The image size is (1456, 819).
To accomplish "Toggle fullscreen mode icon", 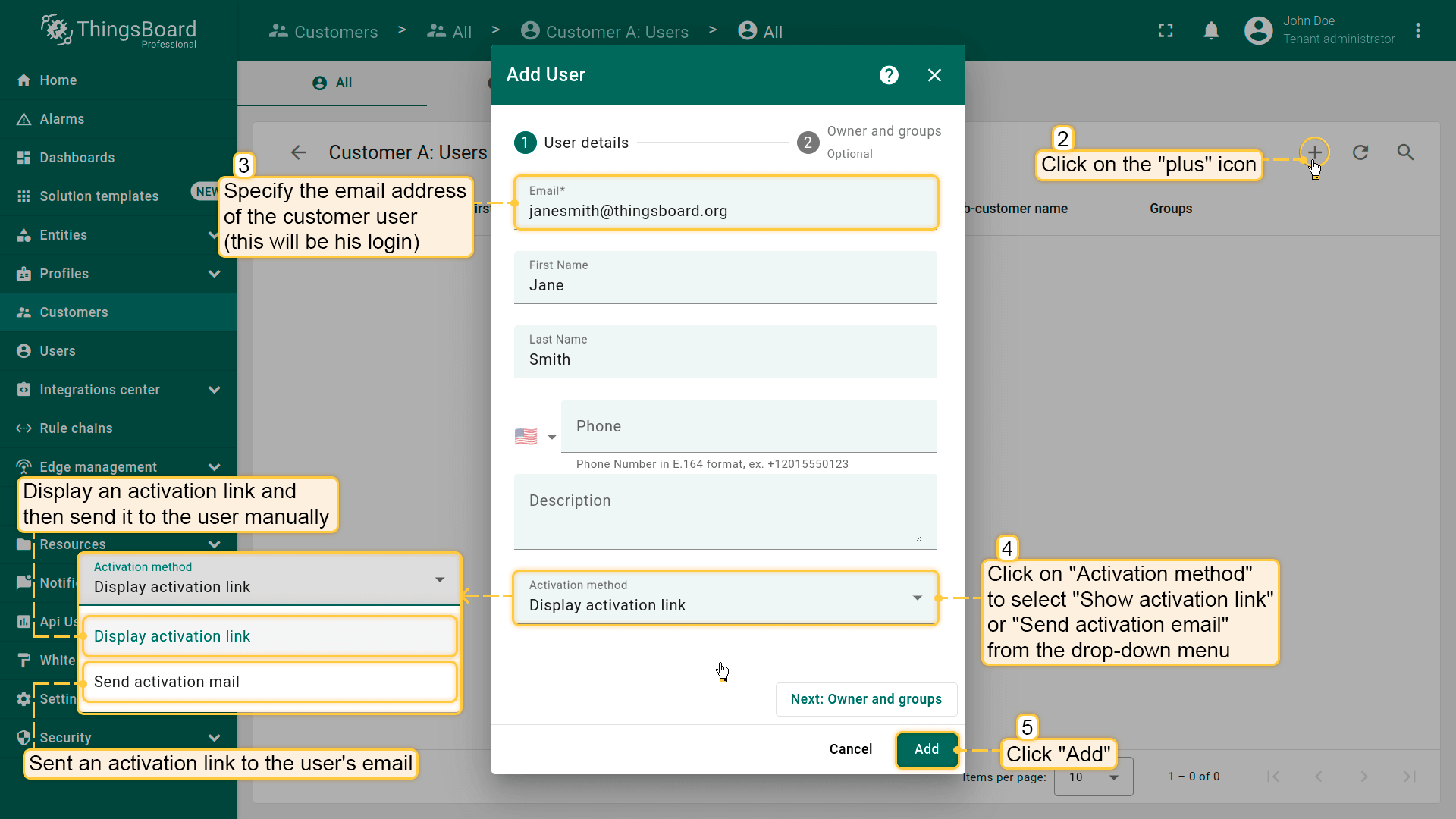I will tap(1166, 30).
